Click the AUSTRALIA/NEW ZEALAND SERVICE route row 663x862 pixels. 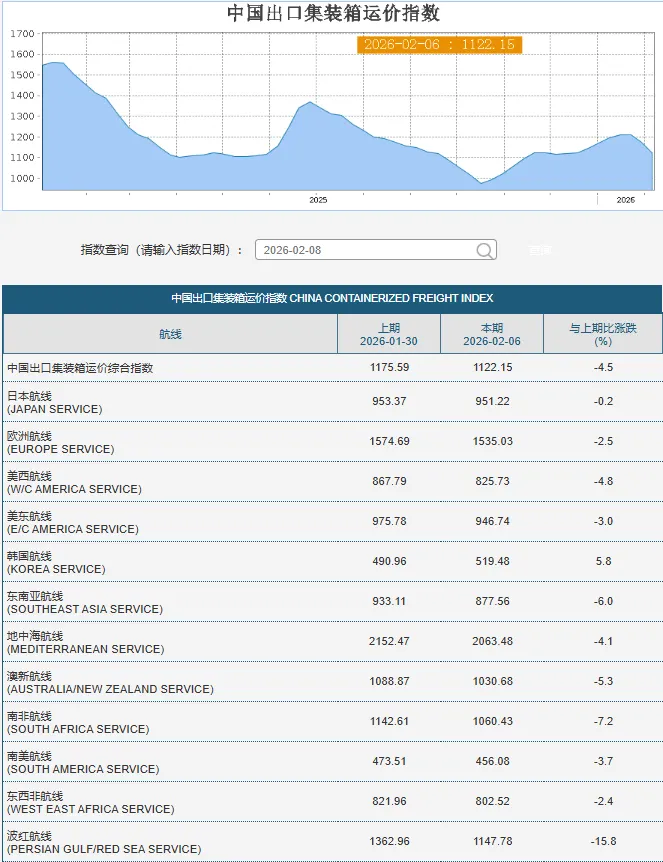333,682
